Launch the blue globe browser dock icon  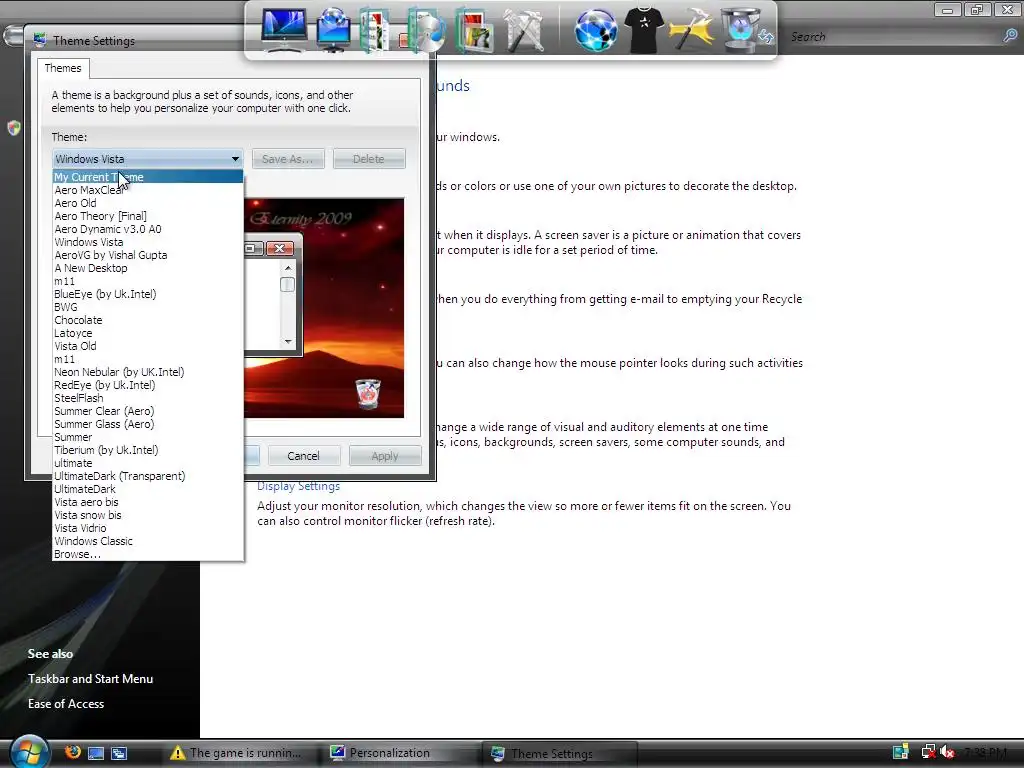(x=595, y=30)
